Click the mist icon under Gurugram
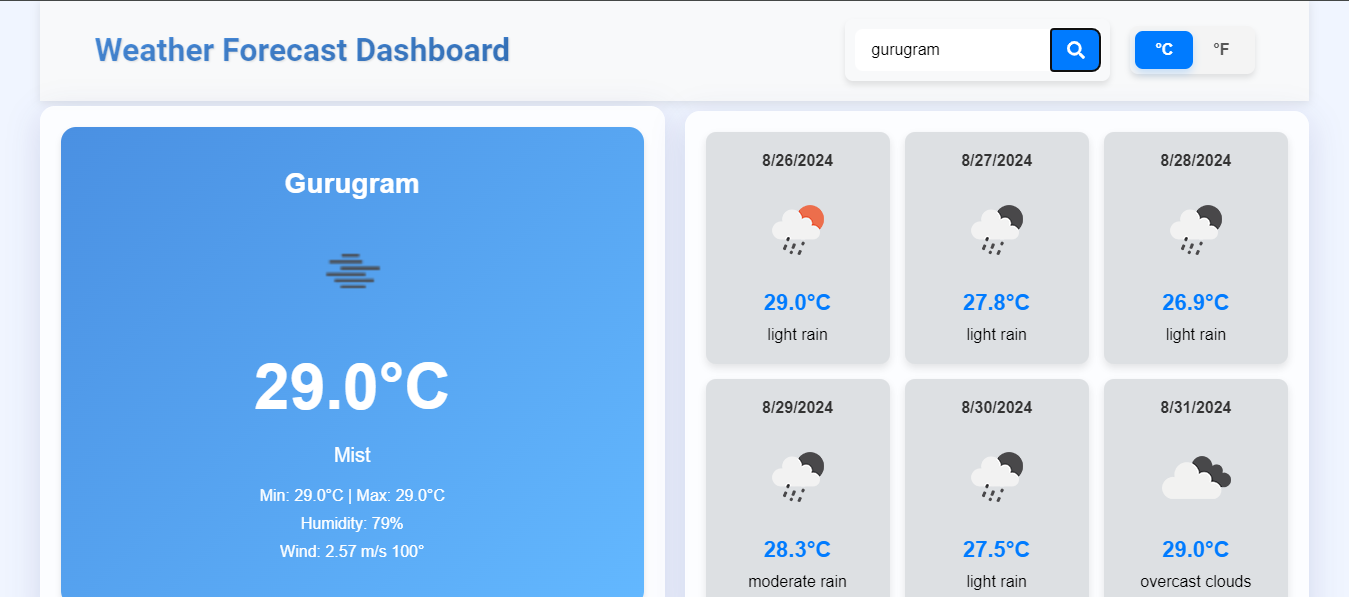This screenshot has width=1349, height=597. click(352, 271)
